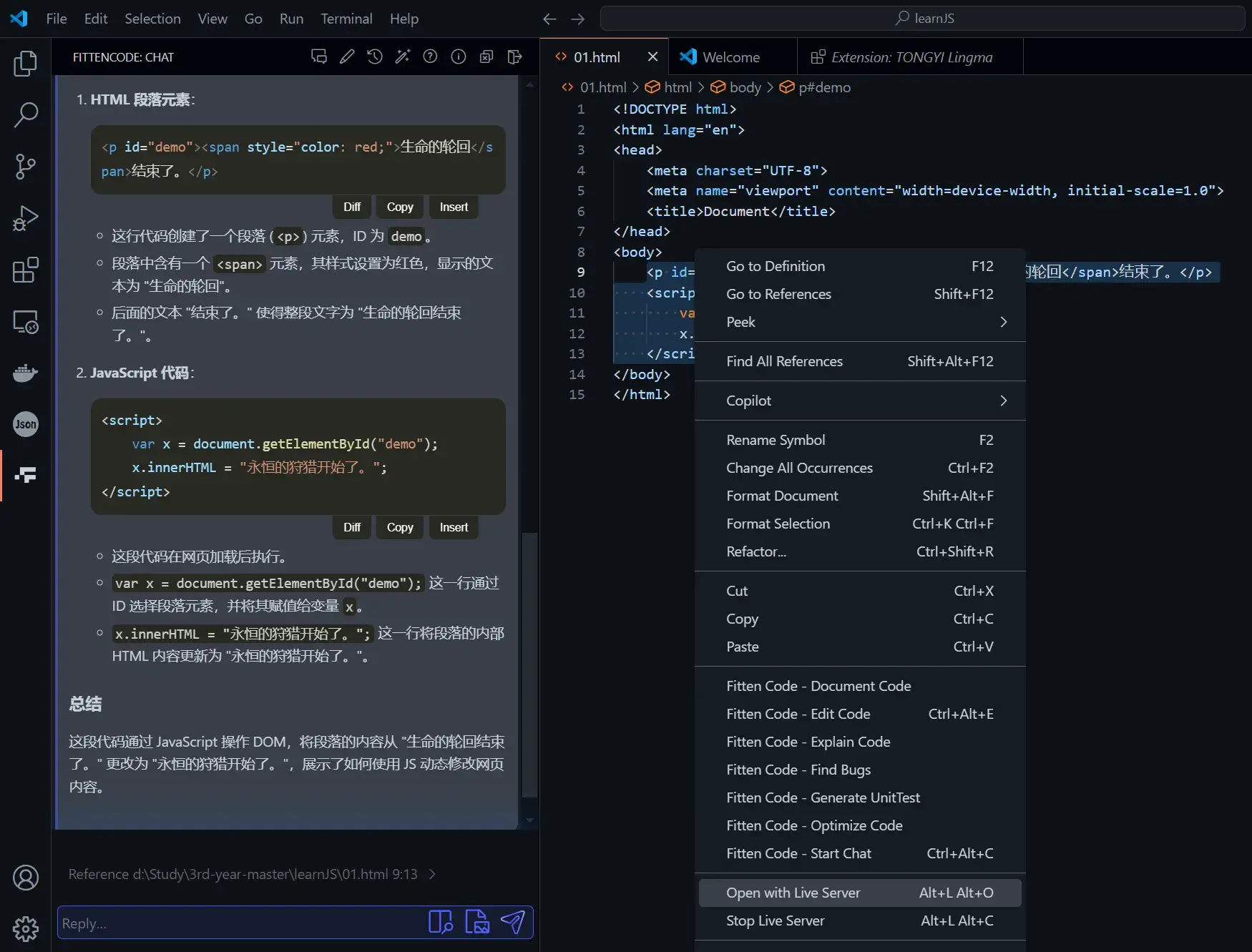Open the question mark help icon
This screenshot has height=952, width=1252.
[x=430, y=57]
